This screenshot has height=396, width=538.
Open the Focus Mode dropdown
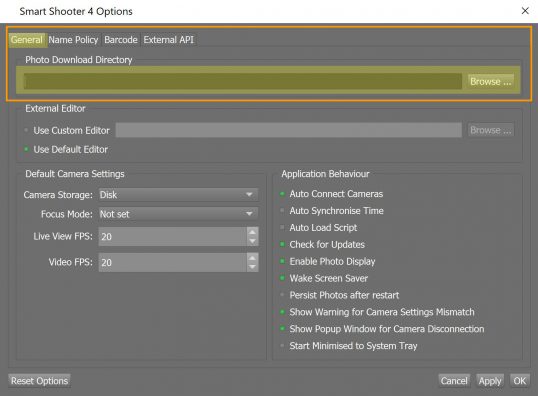pos(178,214)
